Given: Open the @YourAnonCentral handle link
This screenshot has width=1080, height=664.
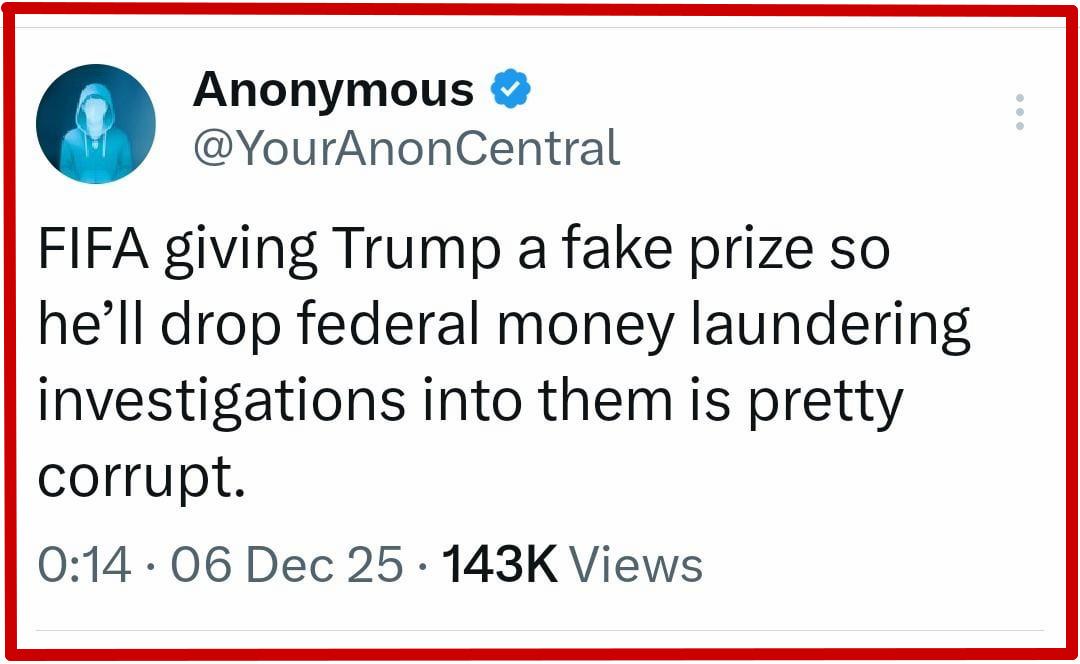Looking at the screenshot, I should [x=406, y=149].
